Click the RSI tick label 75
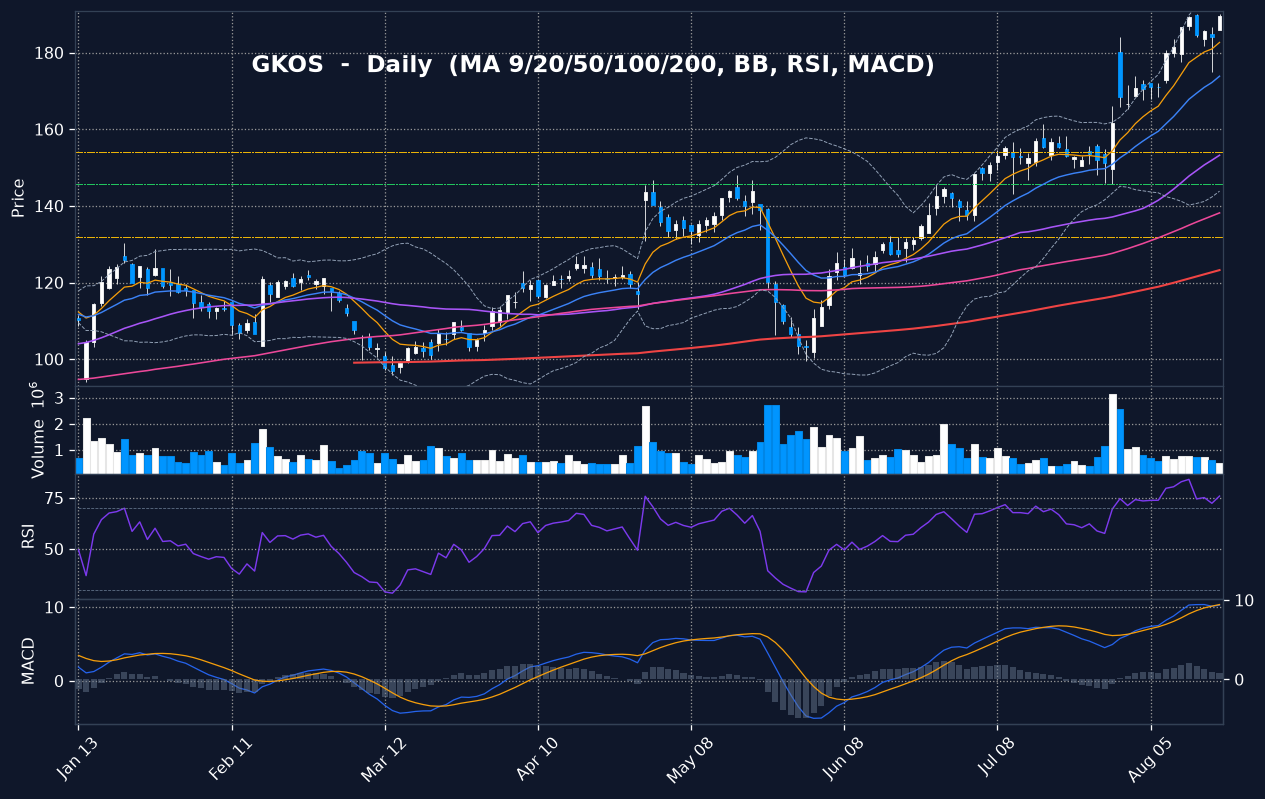 point(56,499)
